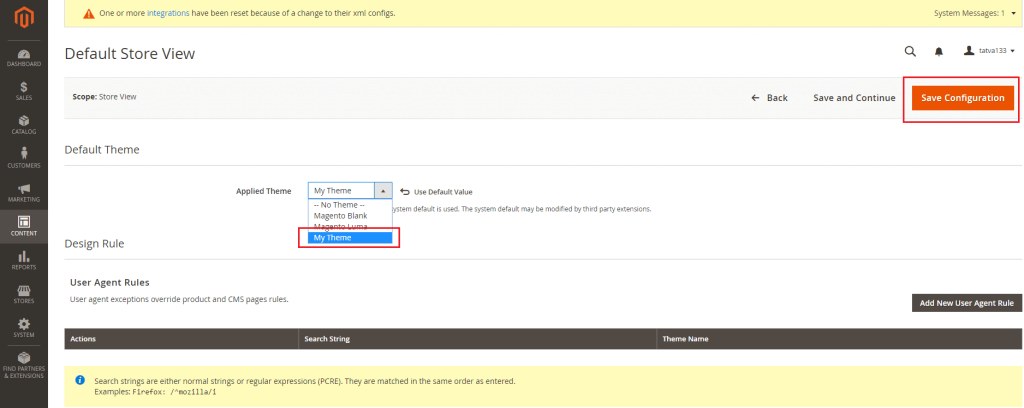Click the warning triangle icon
Screen dimensions: 1024x408
click(89, 13)
